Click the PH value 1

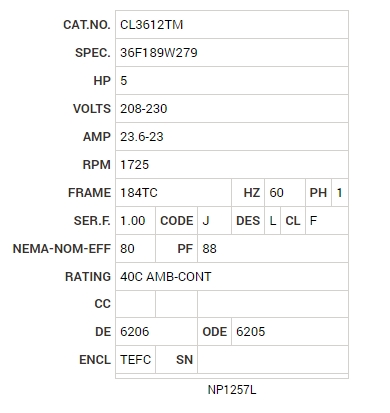click(339, 193)
